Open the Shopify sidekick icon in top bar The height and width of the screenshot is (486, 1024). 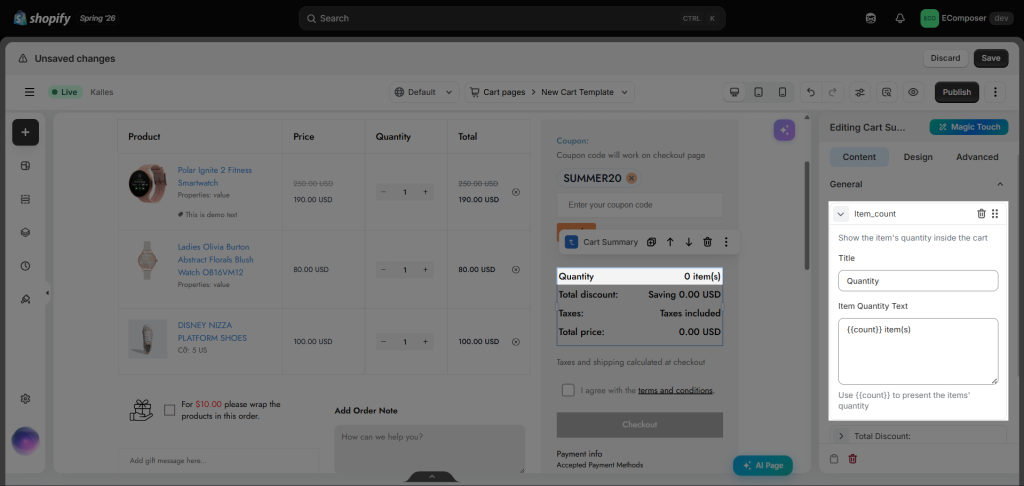871,18
